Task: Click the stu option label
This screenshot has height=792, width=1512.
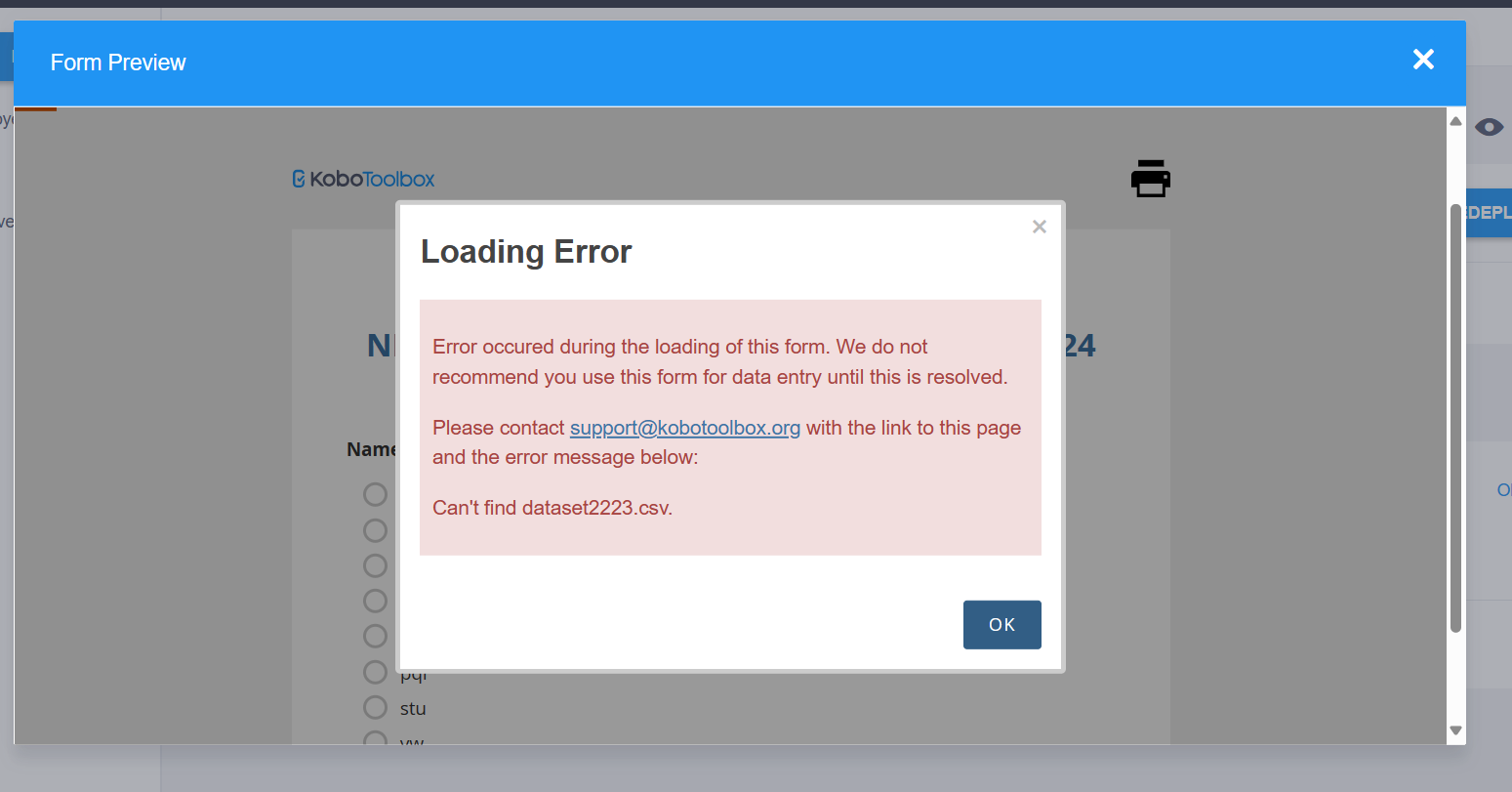Action: pyautogui.click(x=413, y=708)
